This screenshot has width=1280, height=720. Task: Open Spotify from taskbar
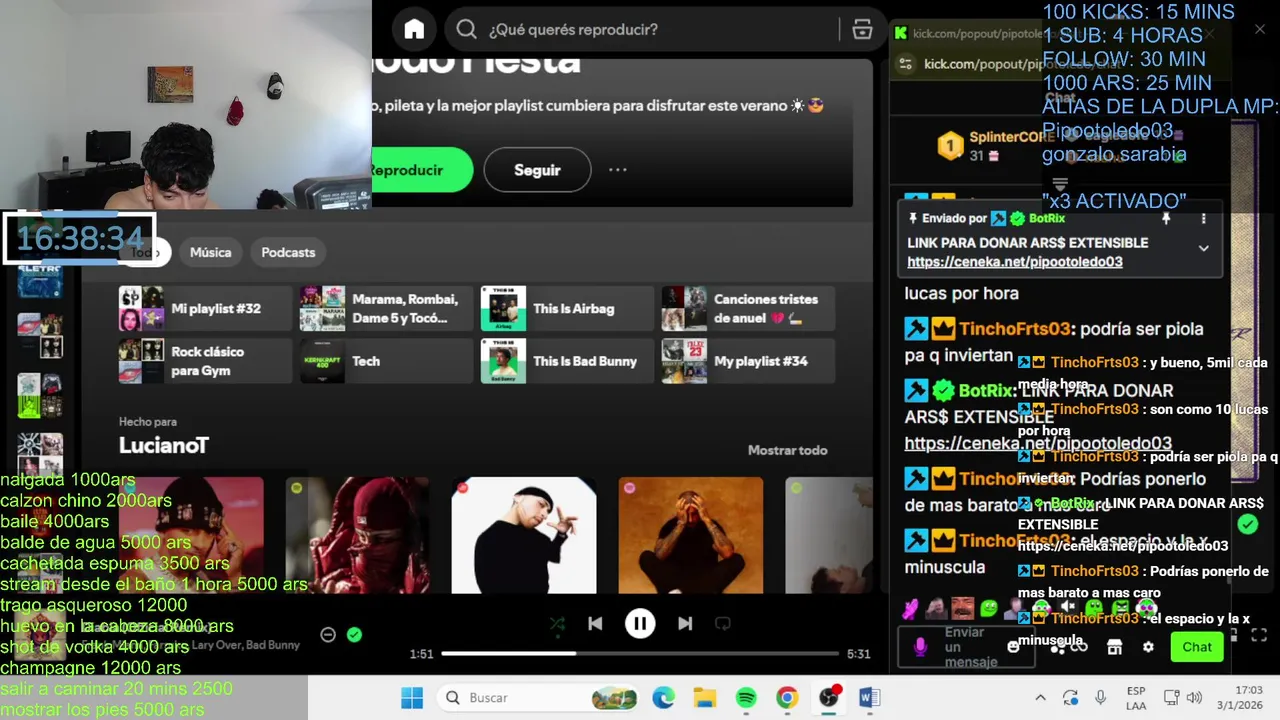pos(746,698)
